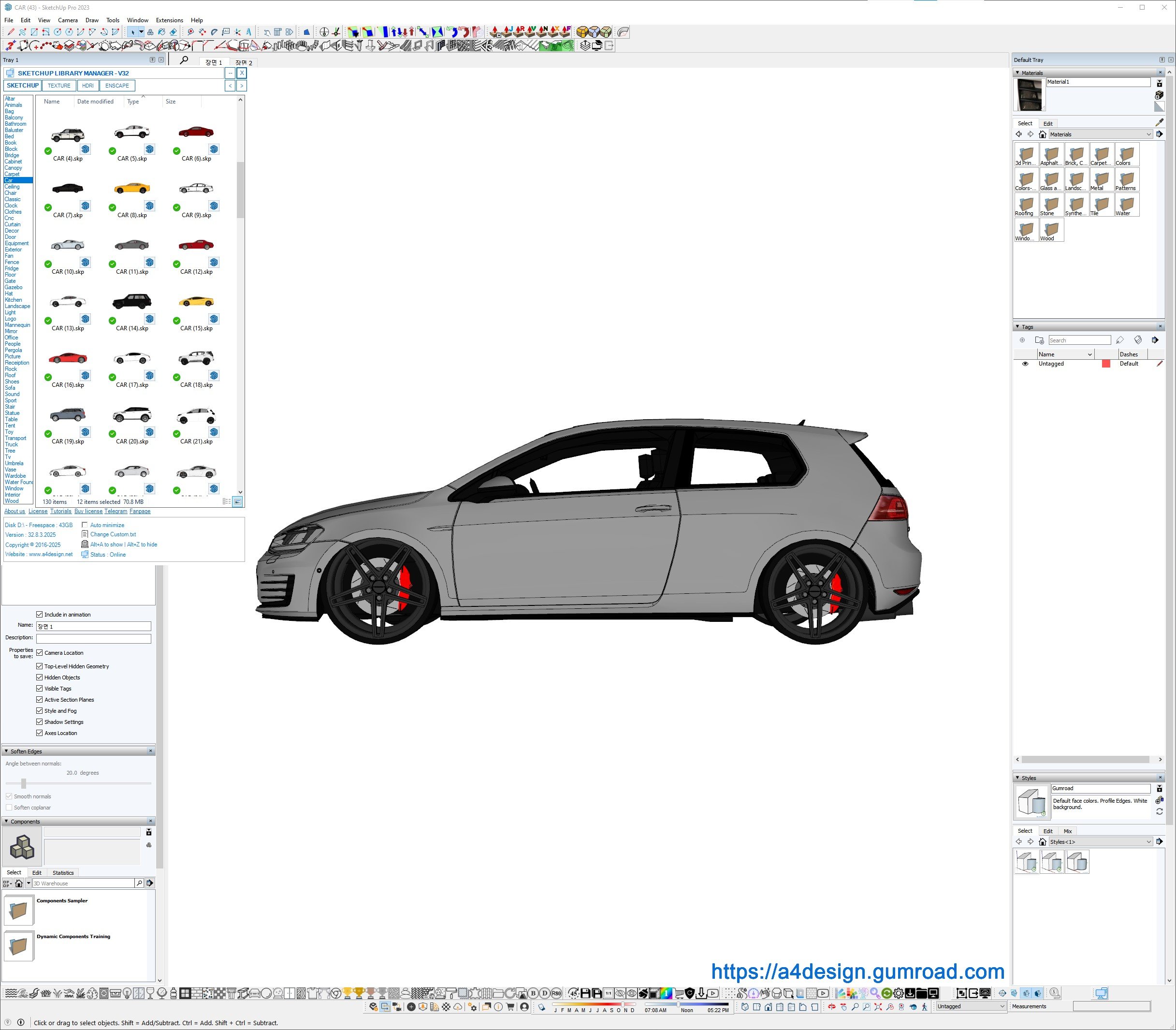Choose the Paint Bucket tool
1176x1030 pixels.
coord(161,32)
